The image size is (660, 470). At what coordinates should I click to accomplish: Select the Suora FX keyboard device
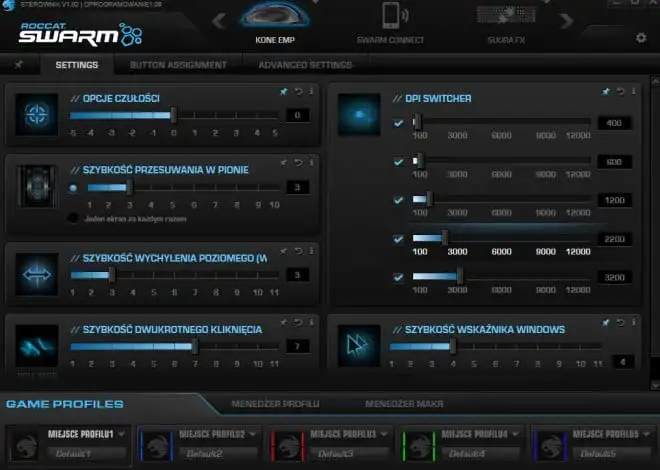click(506, 24)
